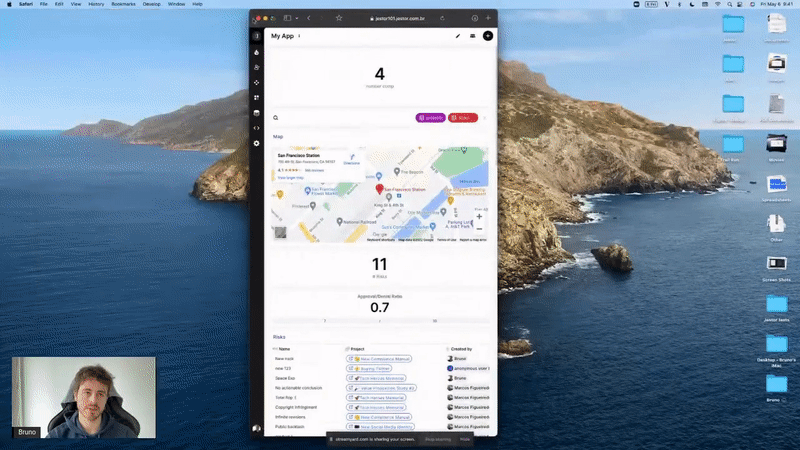
Task: Click Stop sharing in the streamyard bar
Action: point(438,439)
